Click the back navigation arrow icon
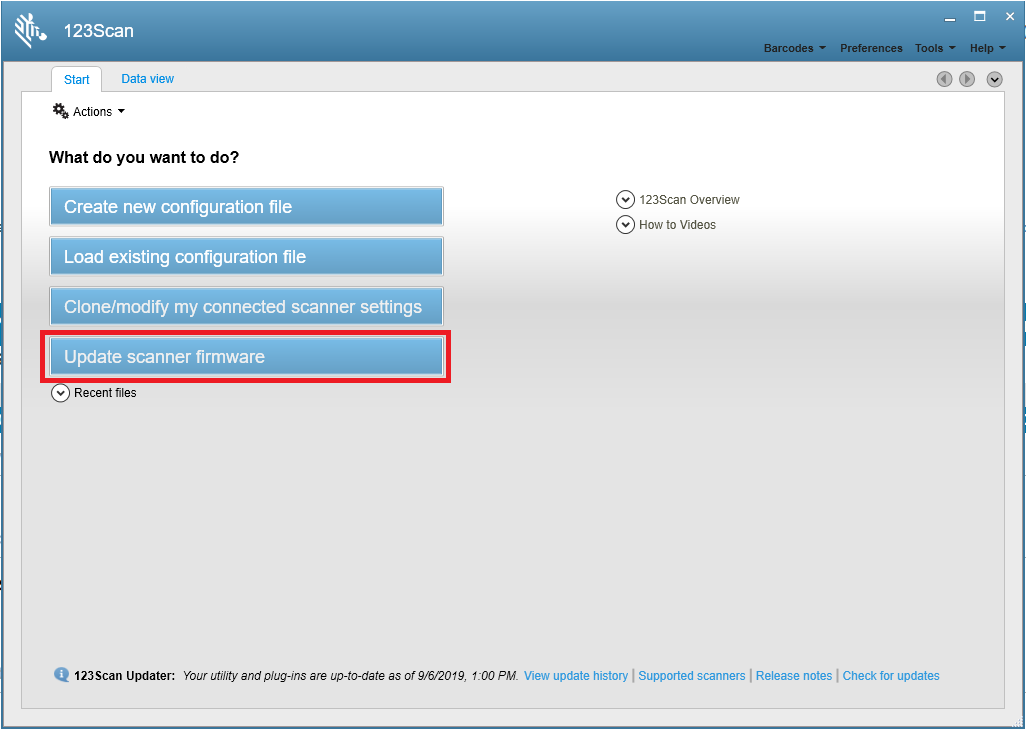 pyautogui.click(x=944, y=78)
